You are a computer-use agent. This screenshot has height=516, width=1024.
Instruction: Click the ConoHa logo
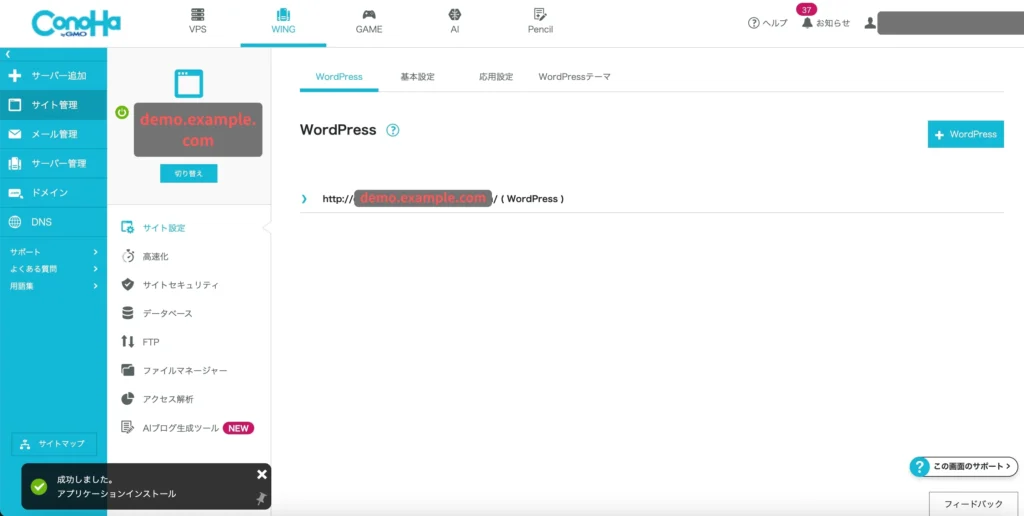76,24
